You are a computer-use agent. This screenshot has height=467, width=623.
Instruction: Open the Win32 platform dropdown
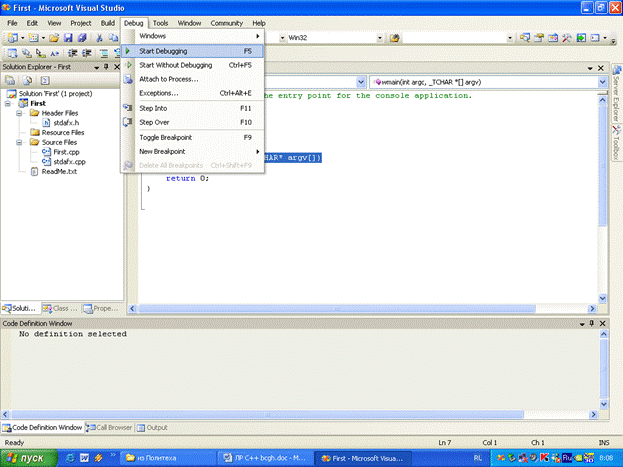(x=380, y=38)
